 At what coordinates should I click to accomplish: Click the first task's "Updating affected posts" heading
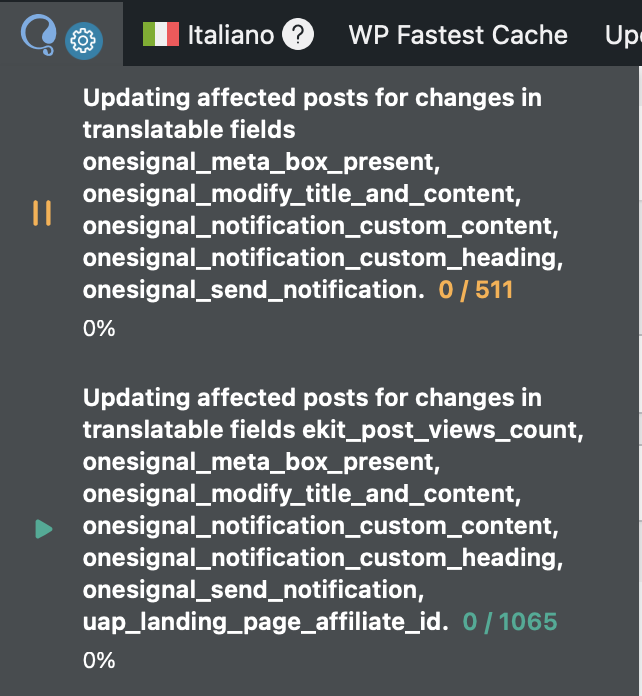313,98
